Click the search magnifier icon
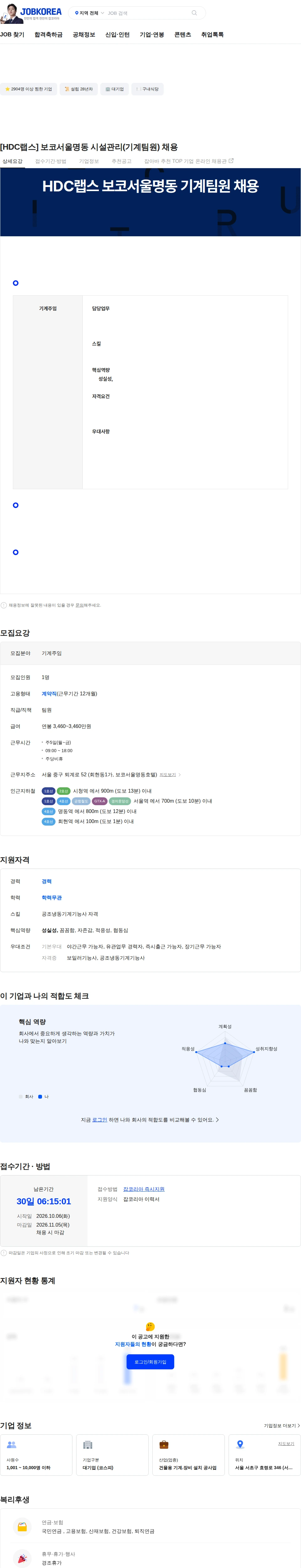The image size is (301, 1568). click(195, 13)
